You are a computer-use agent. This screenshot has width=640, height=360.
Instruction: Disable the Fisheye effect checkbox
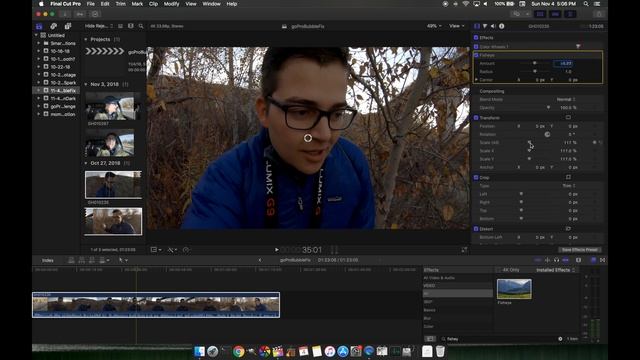[476, 55]
